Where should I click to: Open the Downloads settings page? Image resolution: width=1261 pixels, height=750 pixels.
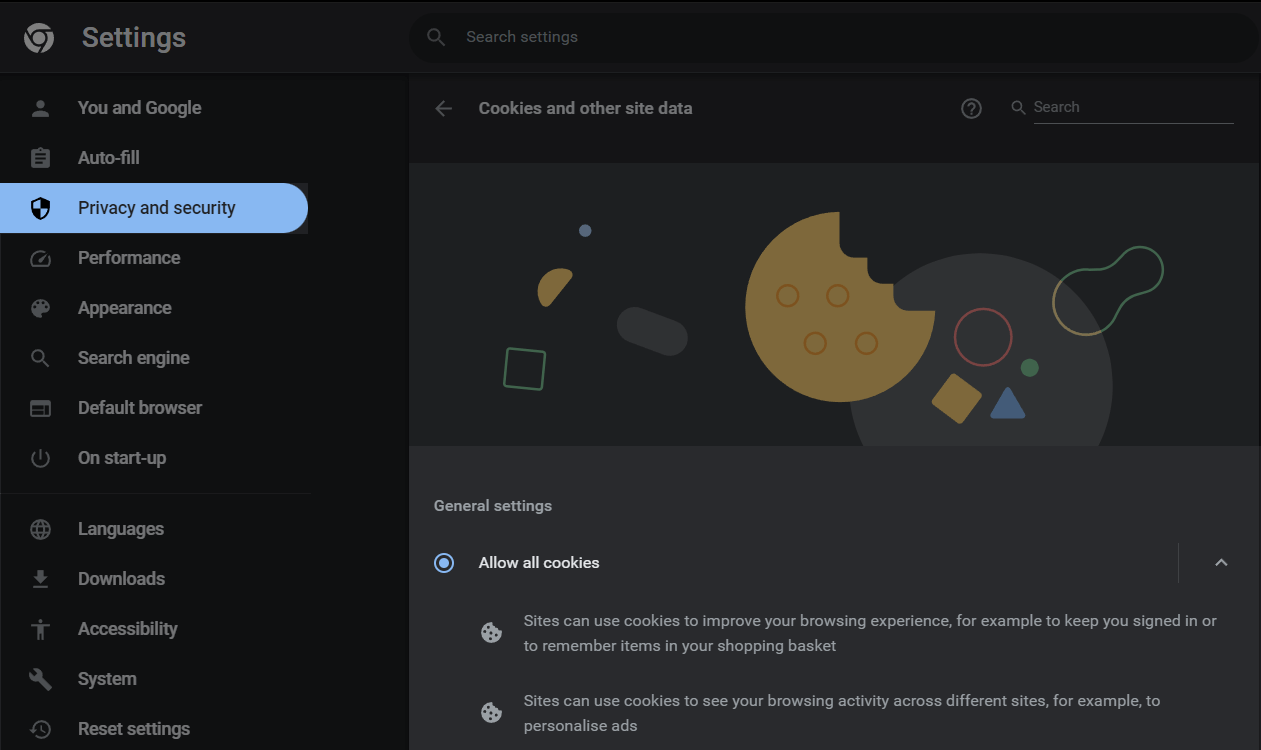point(121,579)
